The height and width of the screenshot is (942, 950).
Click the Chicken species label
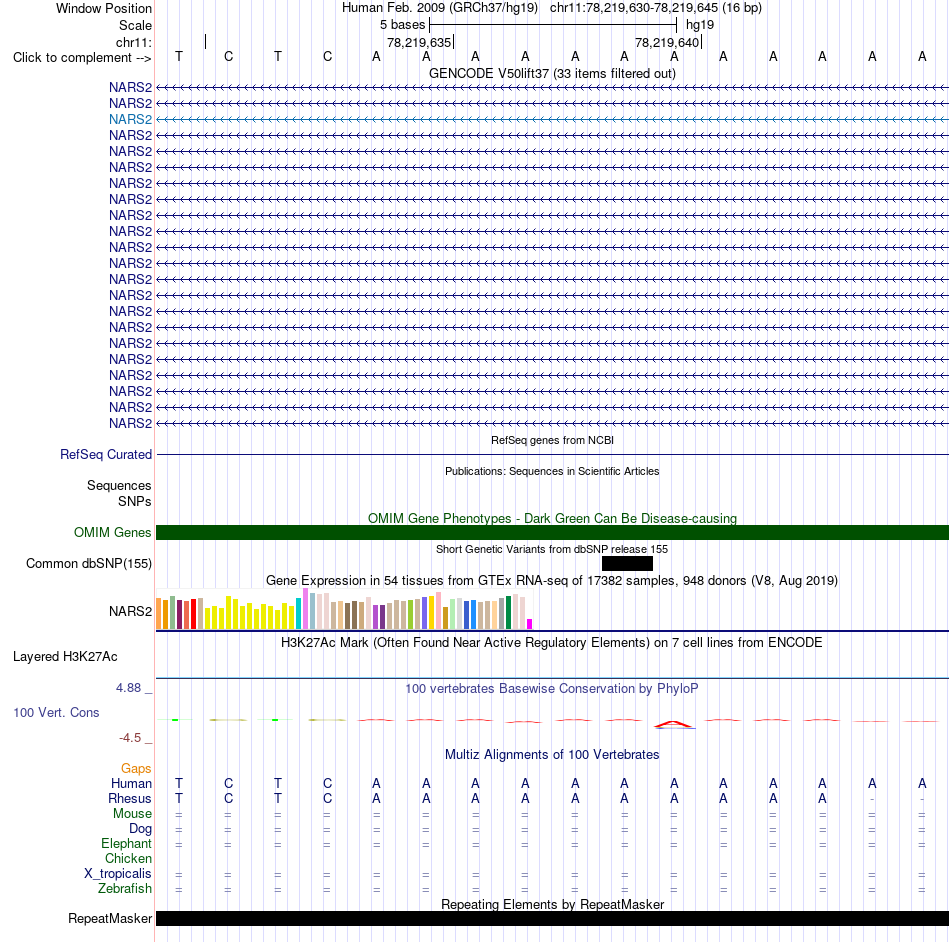click(128, 858)
